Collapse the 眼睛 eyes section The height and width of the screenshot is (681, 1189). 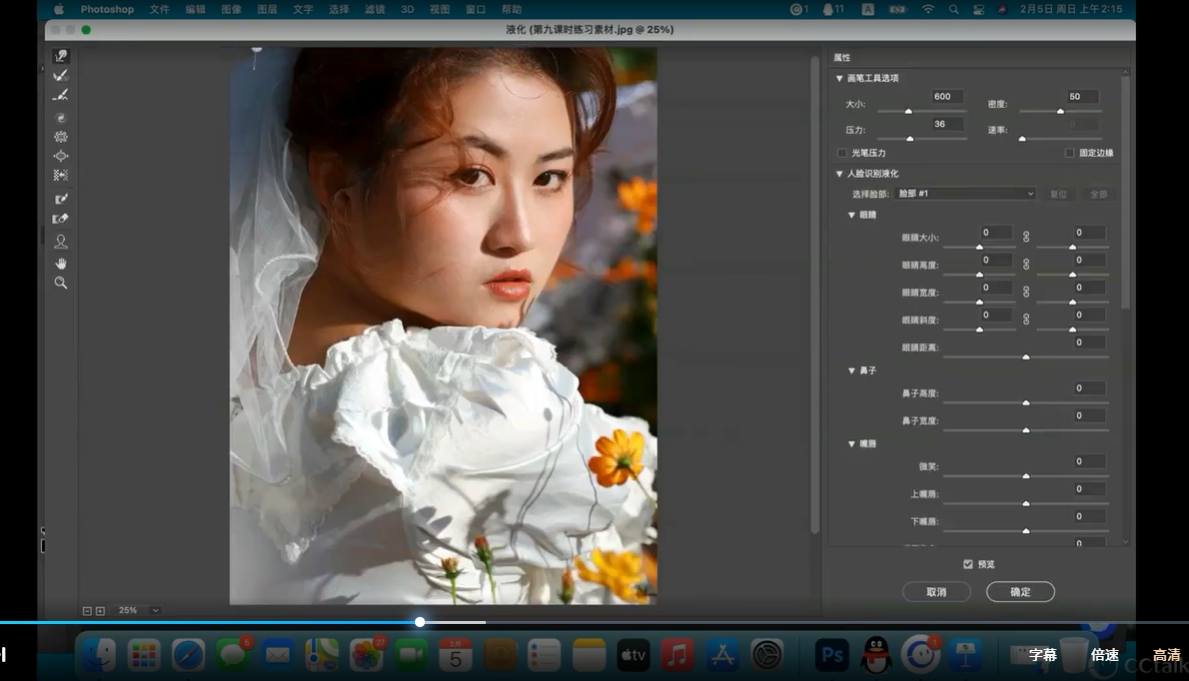pos(852,215)
